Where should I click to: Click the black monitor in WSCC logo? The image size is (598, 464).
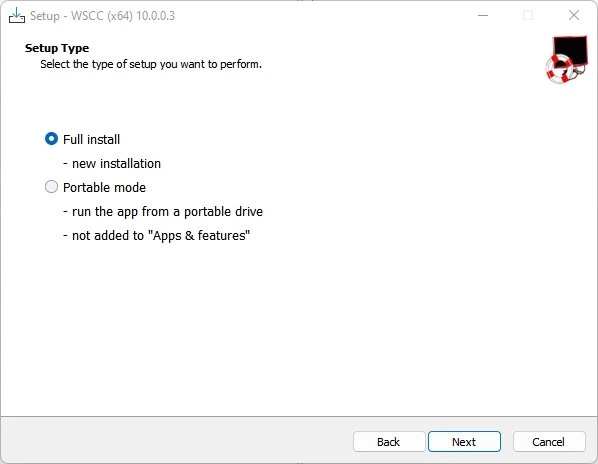[x=571, y=50]
